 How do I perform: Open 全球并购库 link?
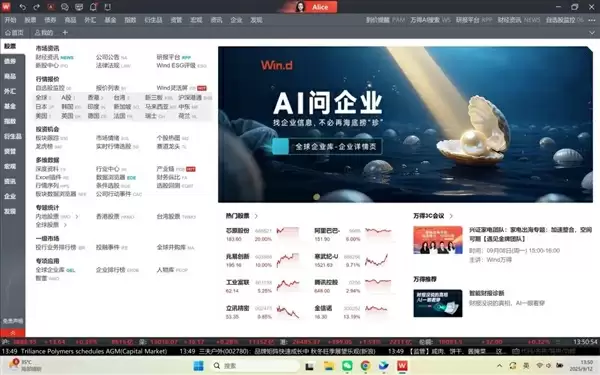point(175,247)
